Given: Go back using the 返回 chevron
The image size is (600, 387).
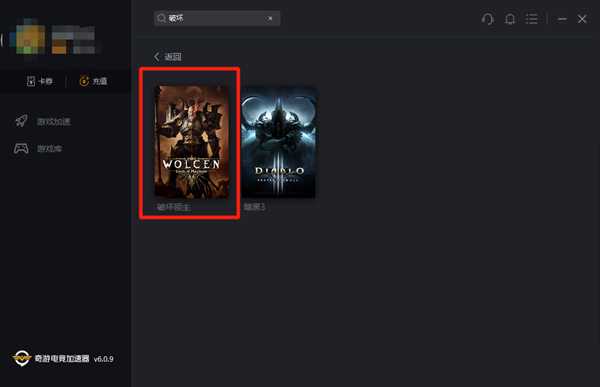Looking at the screenshot, I should pos(157,57).
